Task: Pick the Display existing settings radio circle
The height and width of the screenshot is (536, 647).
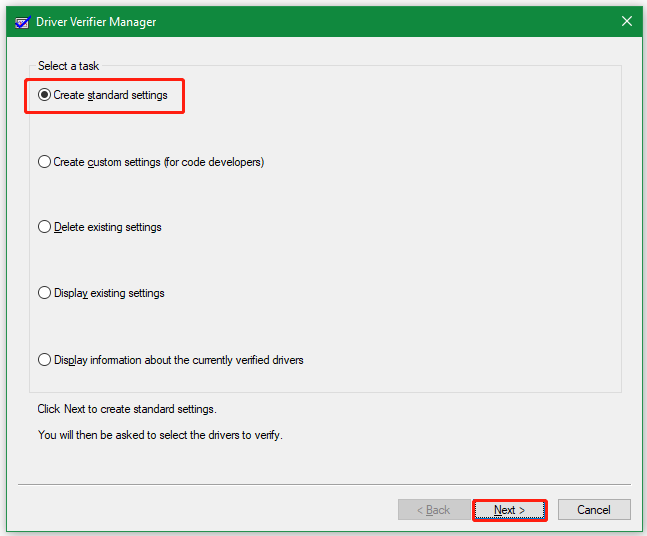Action: pos(44,293)
